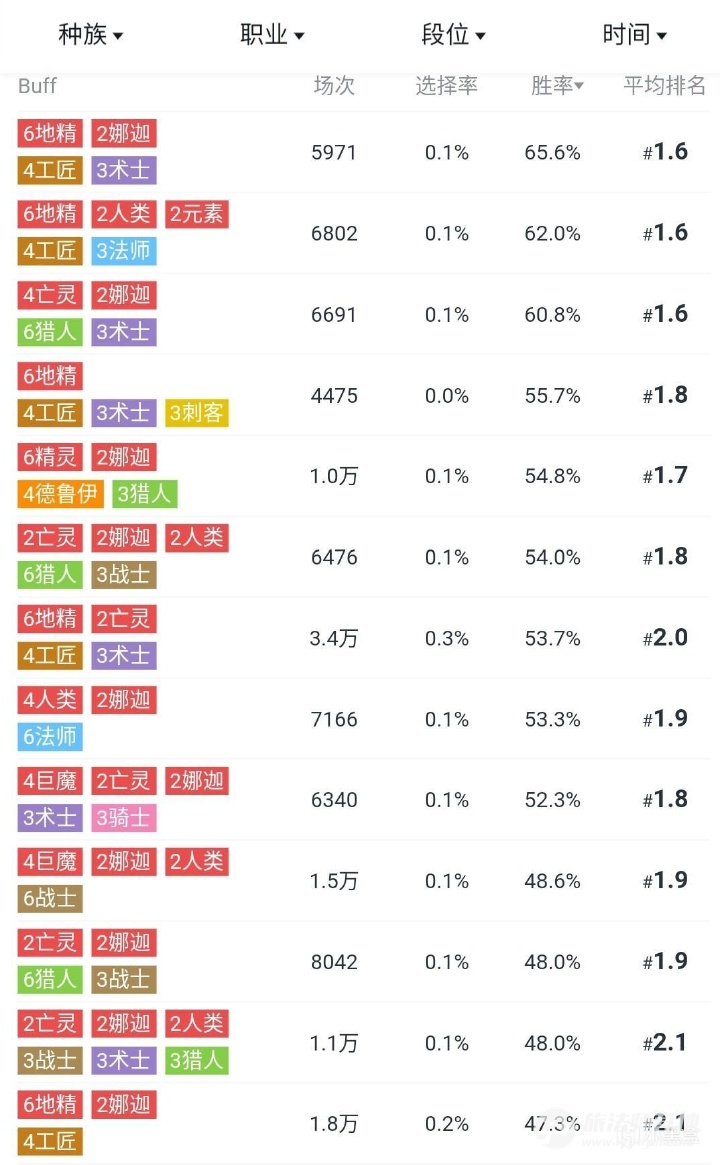Click the 场次 column header

[334, 86]
